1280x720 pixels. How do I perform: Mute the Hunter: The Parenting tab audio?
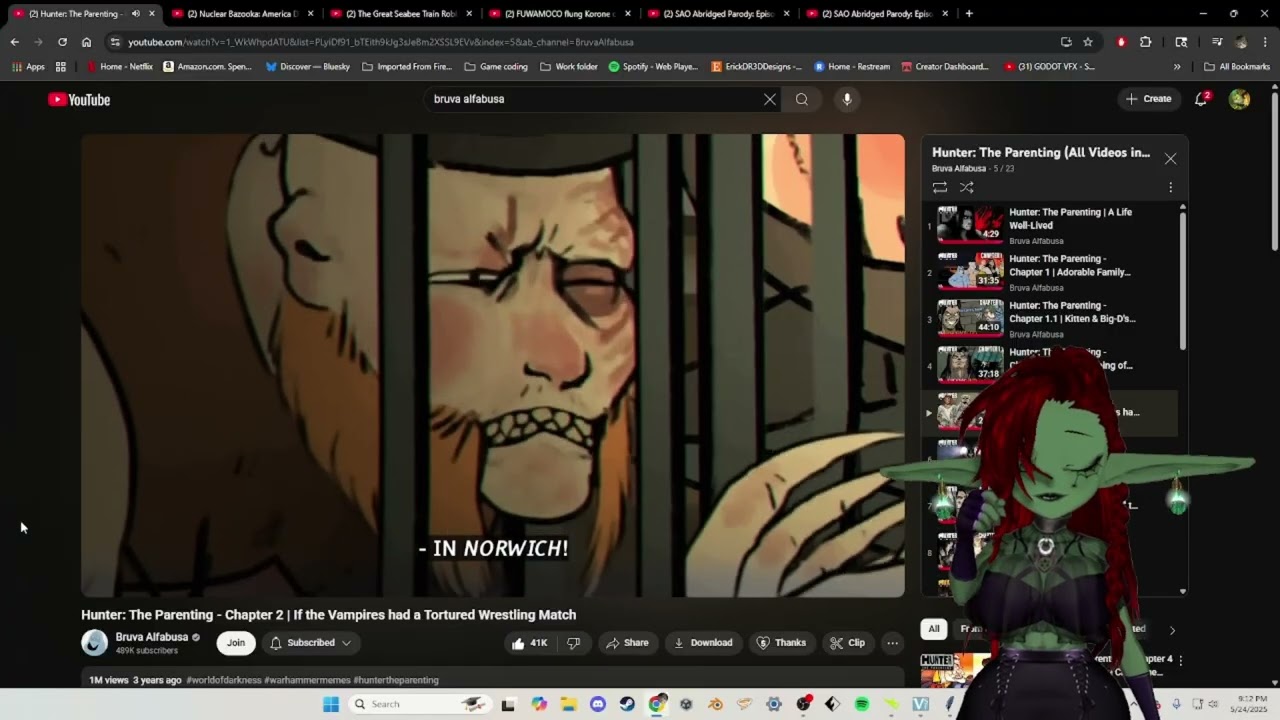pos(136,14)
